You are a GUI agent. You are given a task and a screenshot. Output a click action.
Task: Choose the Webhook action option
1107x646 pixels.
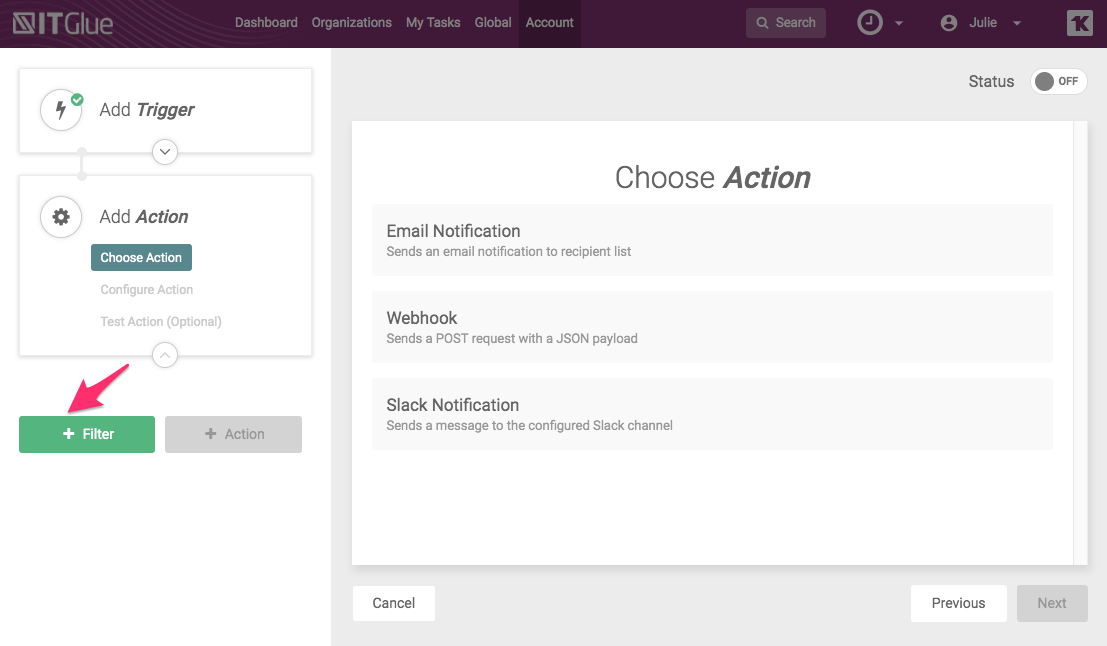(x=712, y=327)
